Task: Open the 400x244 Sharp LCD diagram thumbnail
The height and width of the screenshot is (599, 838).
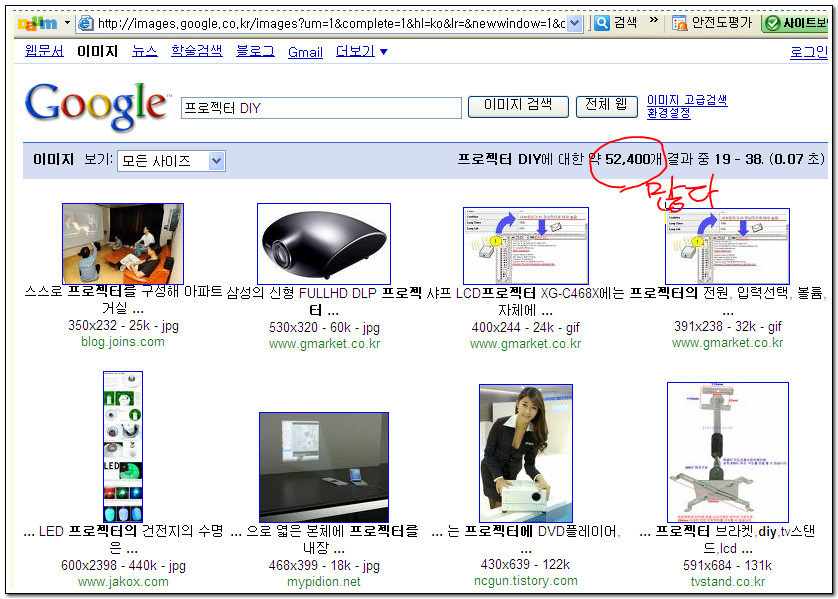Action: point(526,245)
